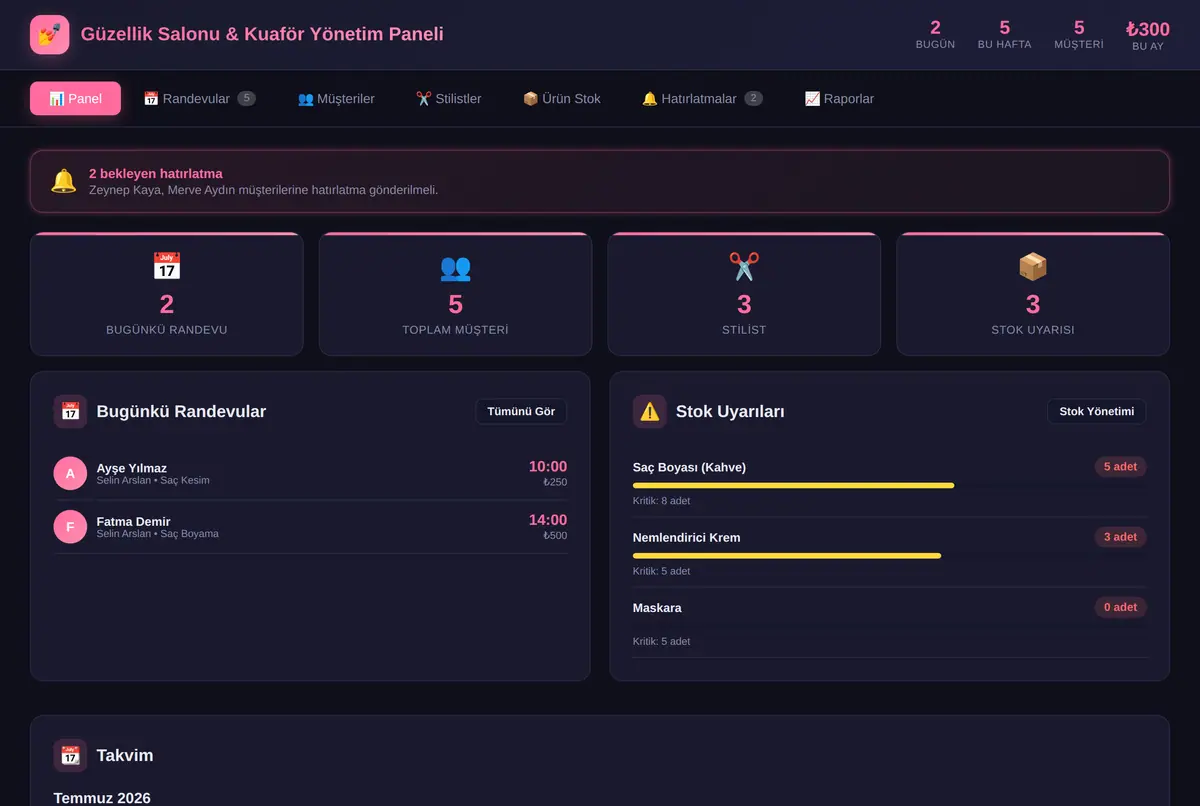Image resolution: width=1200 pixels, height=806 pixels.
Task: Click the '5 adet' stock badge
Action: coord(1120,467)
